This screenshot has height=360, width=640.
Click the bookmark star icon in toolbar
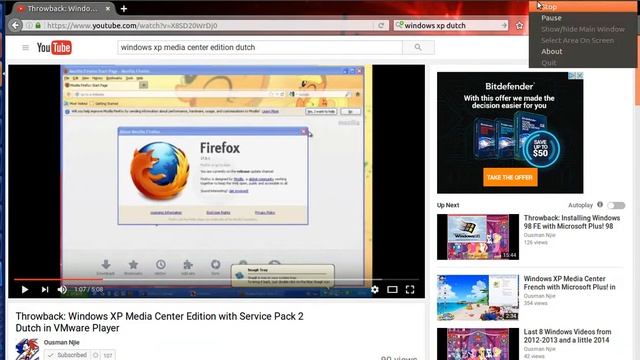point(519,26)
